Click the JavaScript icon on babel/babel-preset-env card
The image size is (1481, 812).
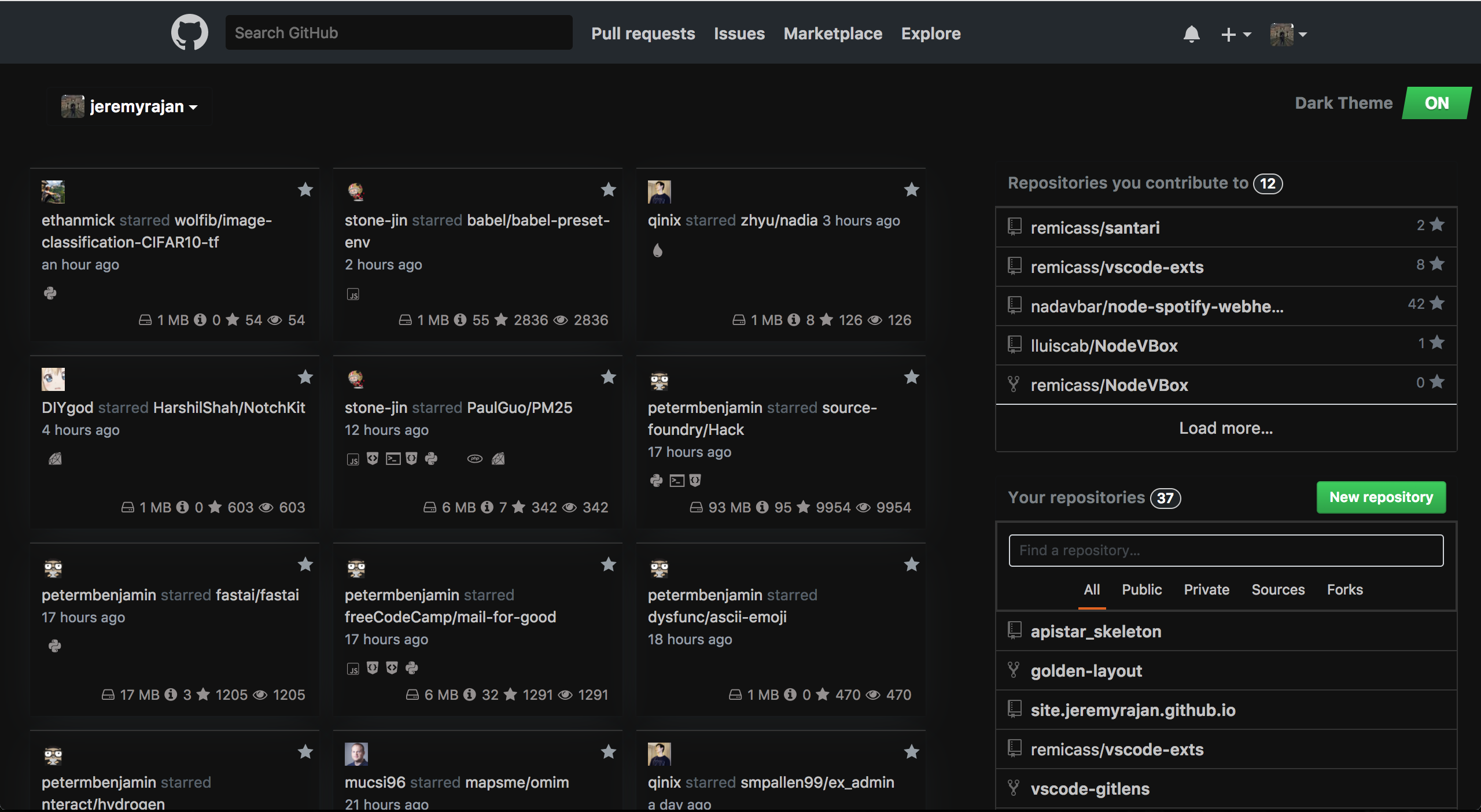(x=353, y=294)
